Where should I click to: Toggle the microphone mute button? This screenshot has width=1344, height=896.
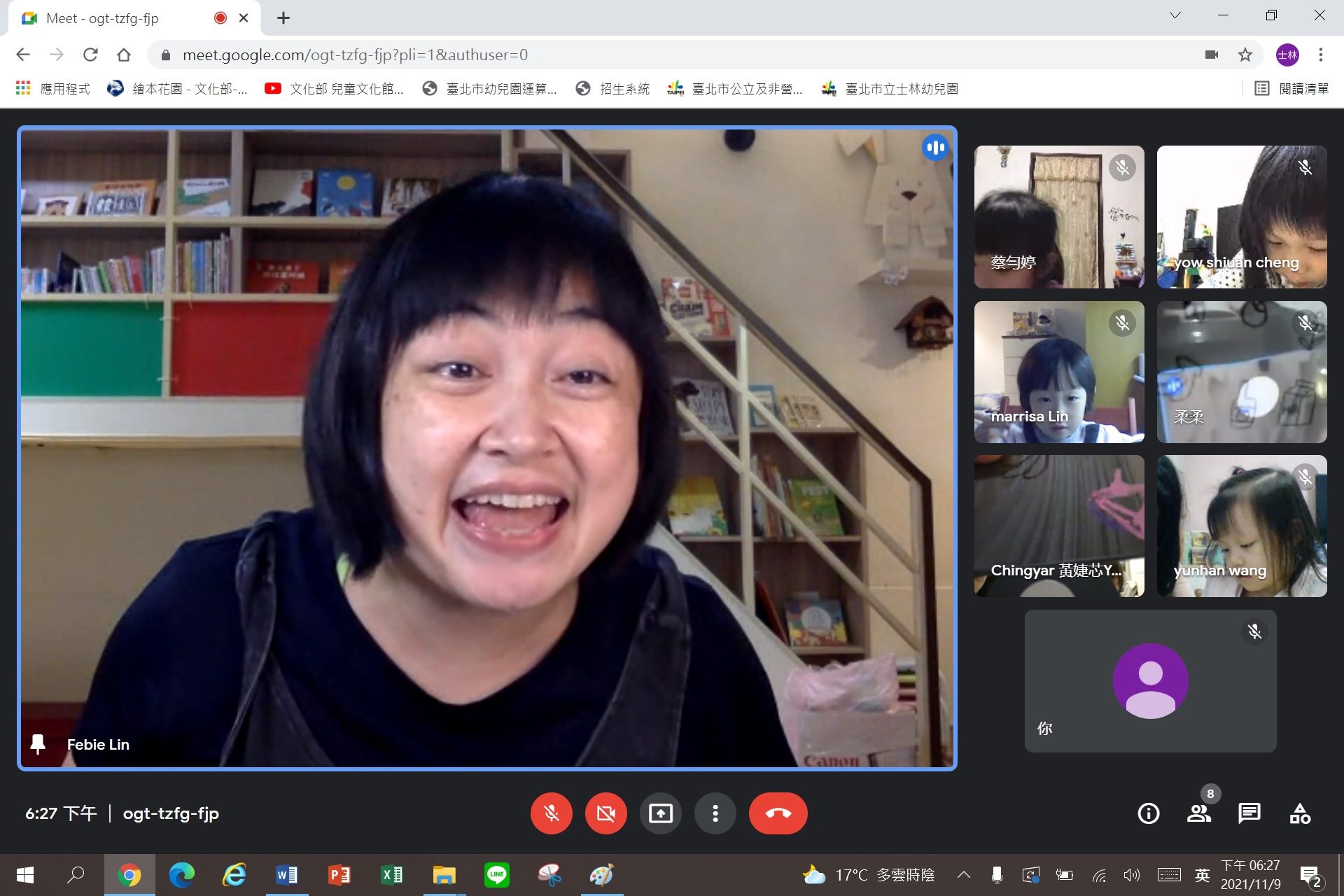[552, 813]
